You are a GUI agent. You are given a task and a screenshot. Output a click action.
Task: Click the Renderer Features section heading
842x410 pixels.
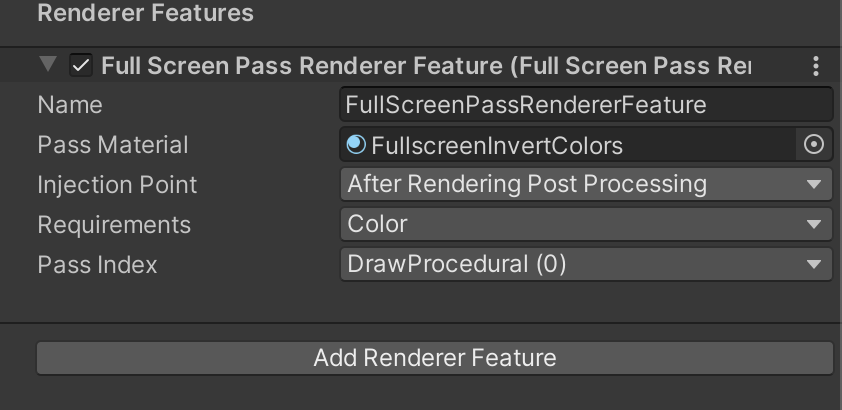pos(145,14)
